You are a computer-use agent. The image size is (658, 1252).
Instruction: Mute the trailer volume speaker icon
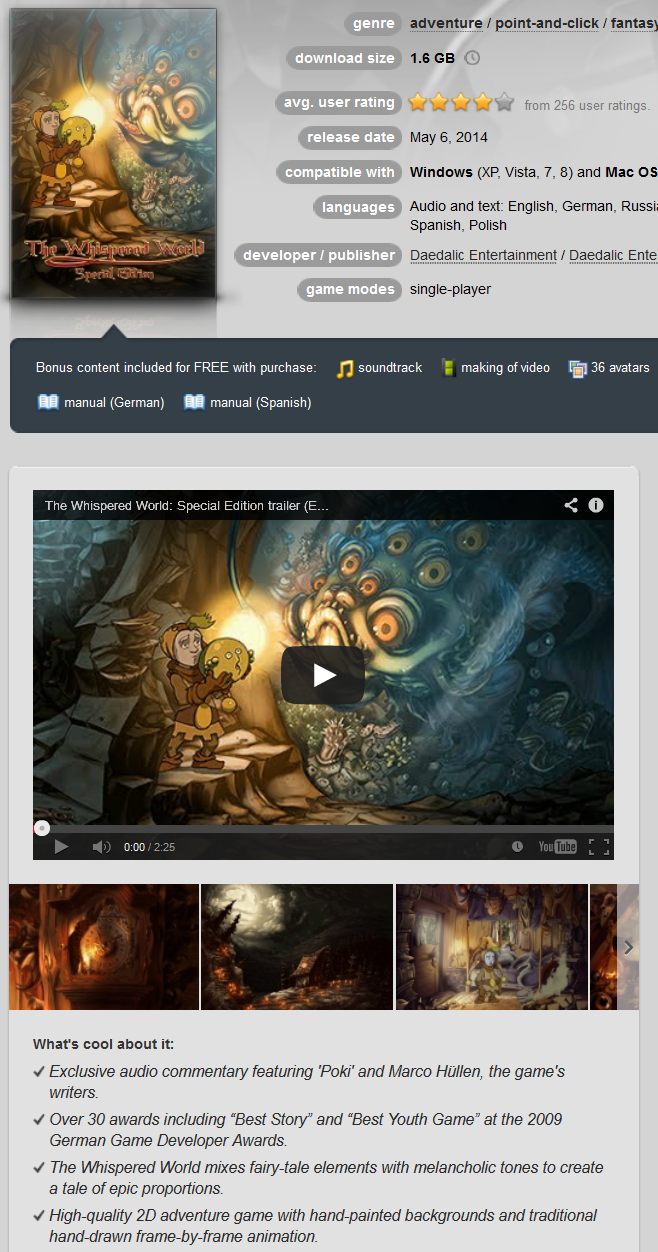(x=101, y=847)
